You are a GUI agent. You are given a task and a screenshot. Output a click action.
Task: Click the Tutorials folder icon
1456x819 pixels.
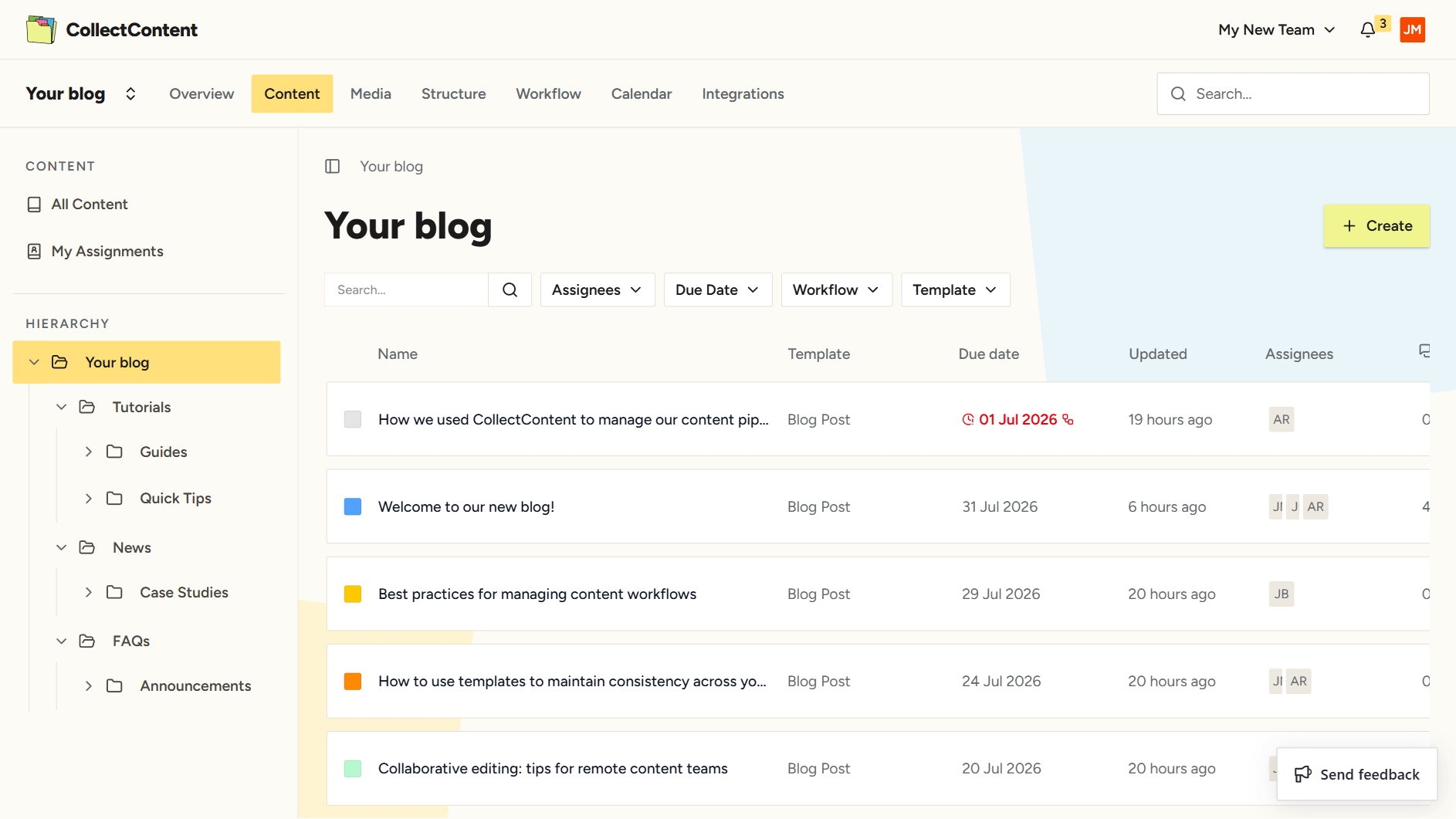(x=87, y=407)
